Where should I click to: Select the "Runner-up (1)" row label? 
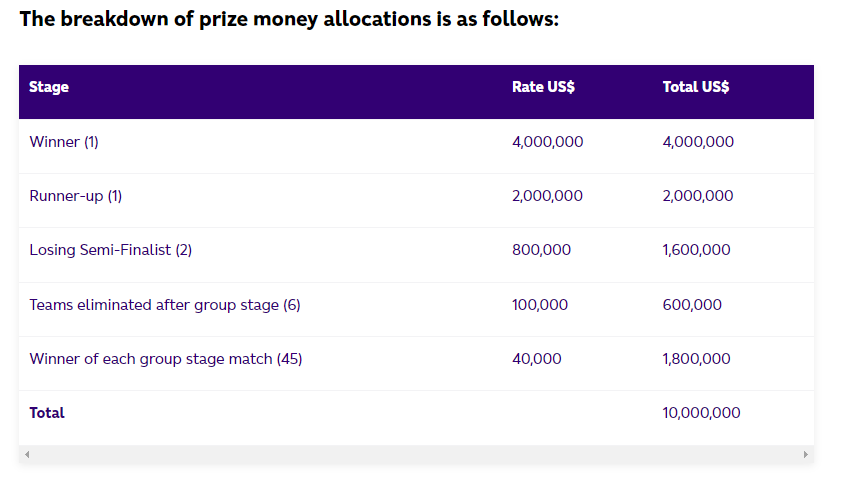pyautogui.click(x=76, y=196)
